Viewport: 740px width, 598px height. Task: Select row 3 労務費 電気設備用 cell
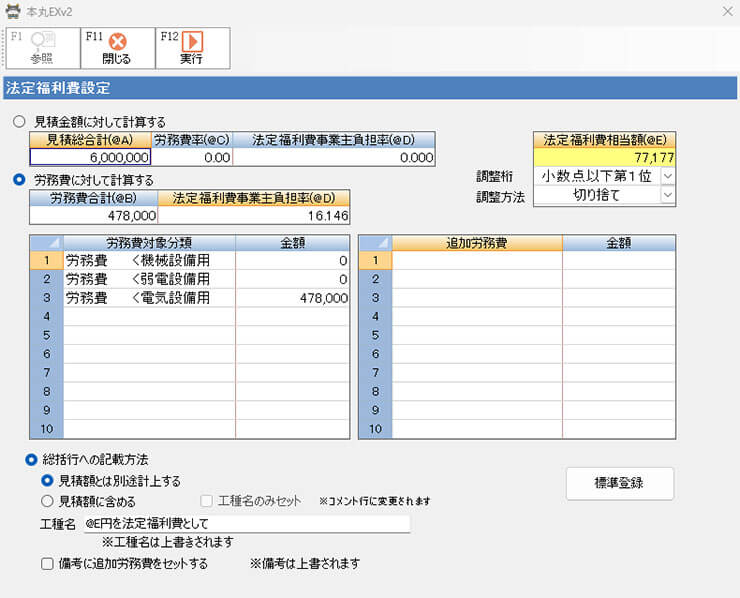pyautogui.click(x=149, y=298)
